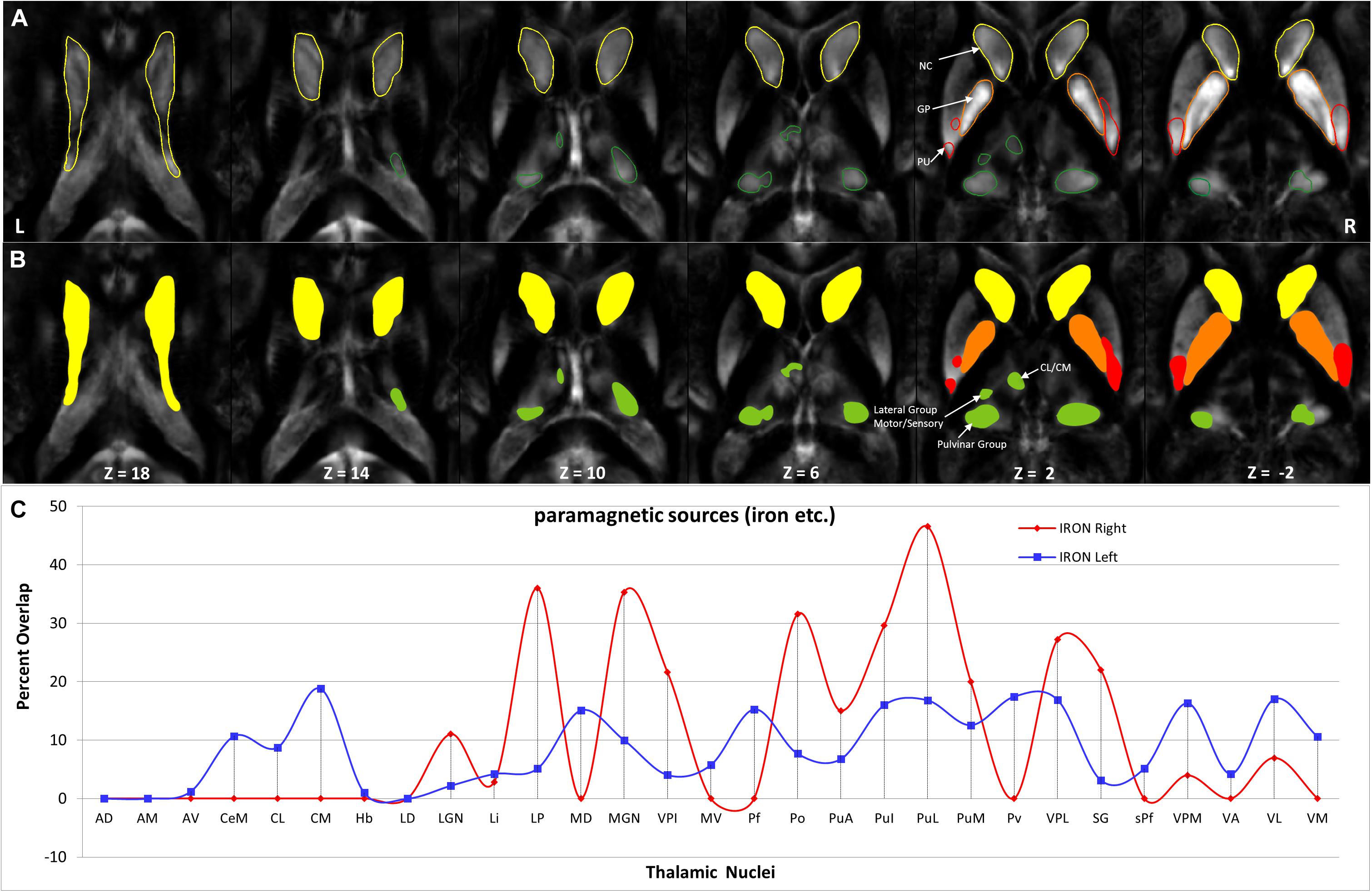Click the Pv x-axis label

point(1014,818)
